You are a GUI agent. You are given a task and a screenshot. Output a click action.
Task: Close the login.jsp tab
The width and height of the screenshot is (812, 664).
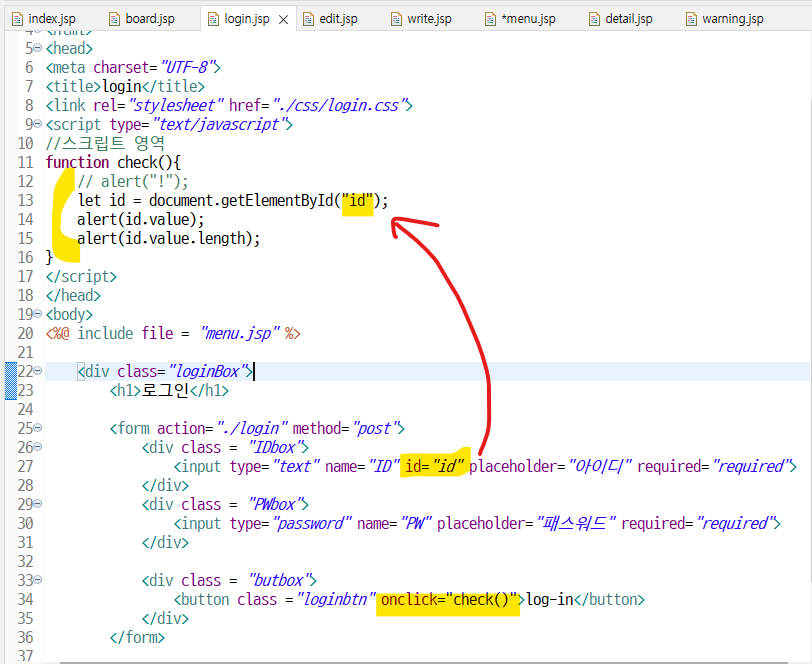point(283,20)
